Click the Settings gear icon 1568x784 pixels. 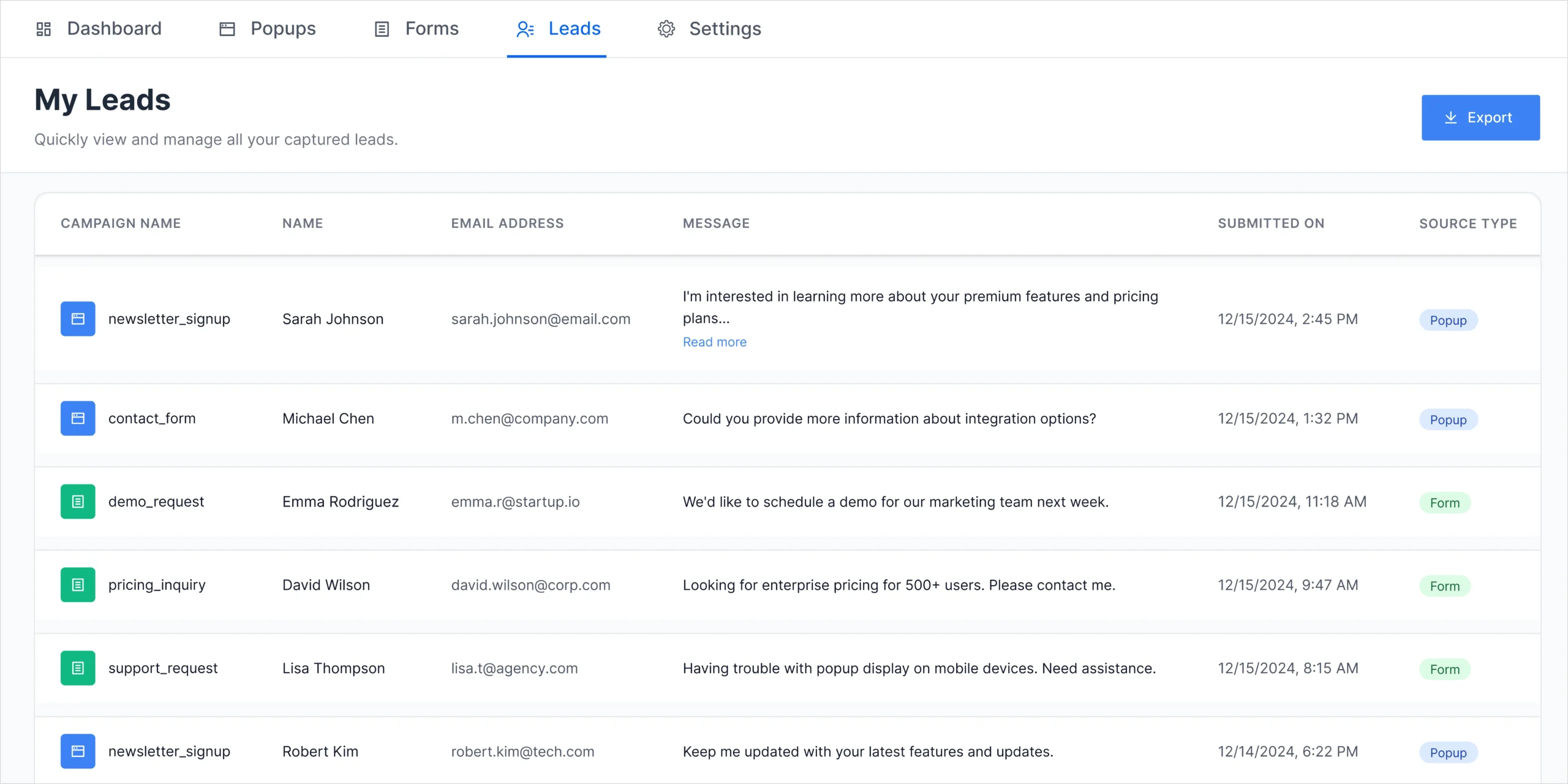pos(666,29)
